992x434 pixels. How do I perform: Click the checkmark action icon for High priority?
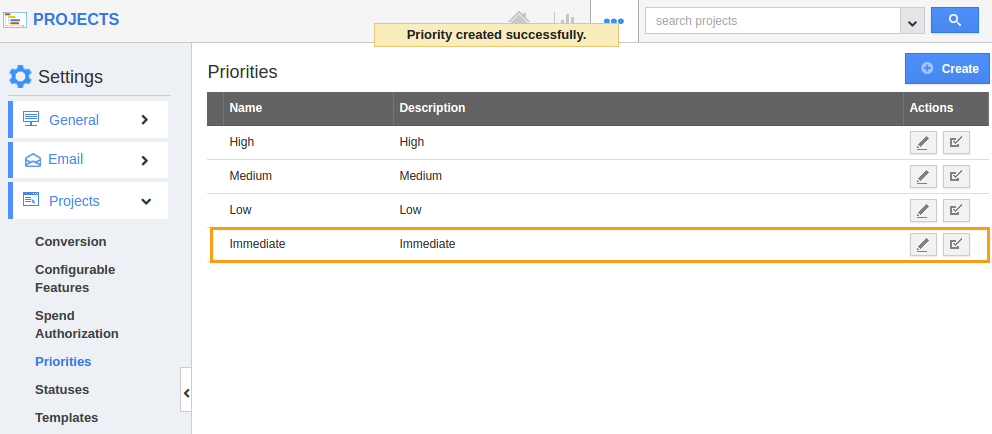pyautogui.click(x=956, y=143)
